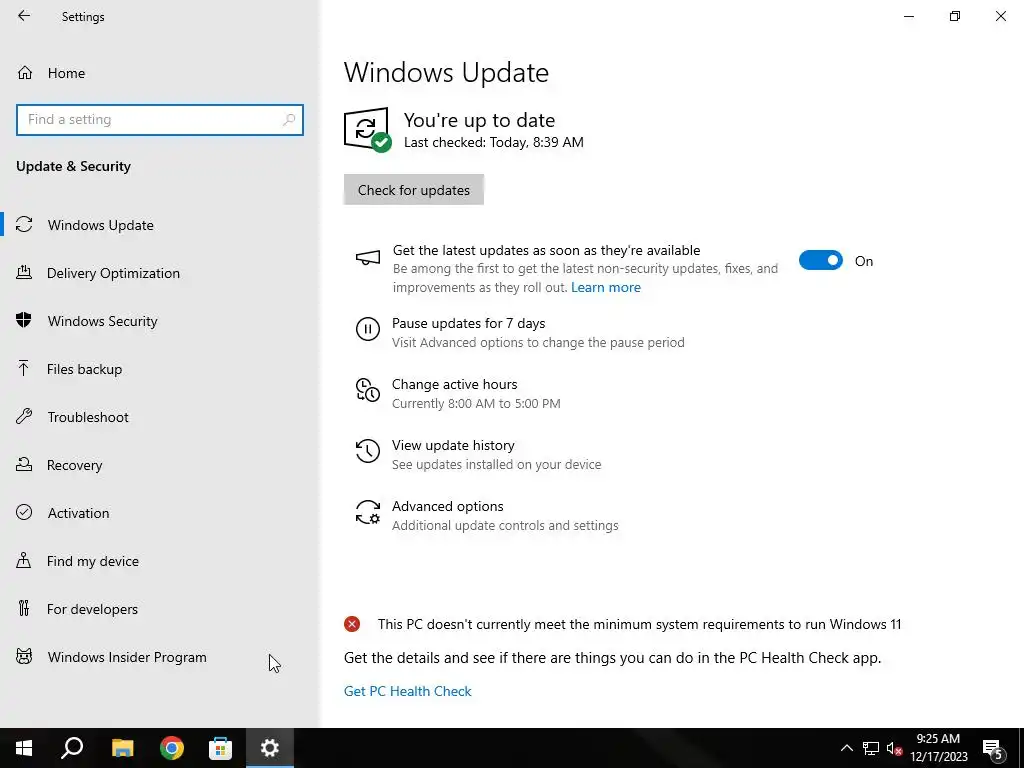Viewport: 1024px width, 768px height.
Task: Click the red X Windows 11 requirement icon
Action: click(352, 624)
